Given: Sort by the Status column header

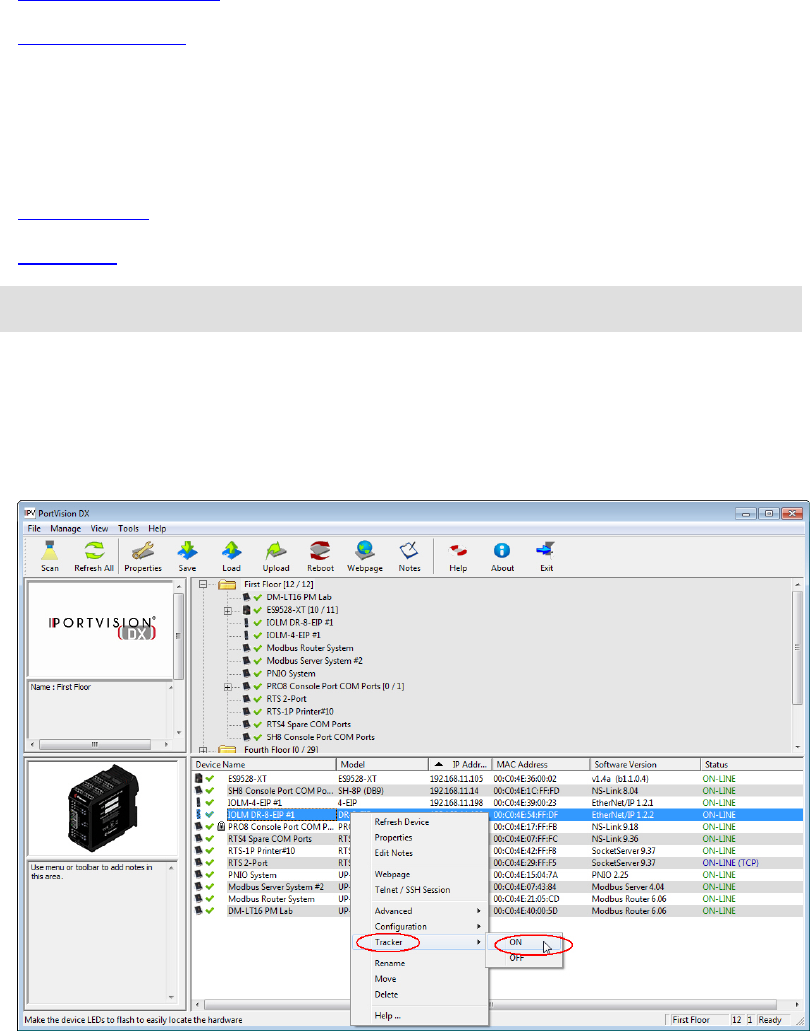Looking at the screenshot, I should pyautogui.click(x=751, y=765).
